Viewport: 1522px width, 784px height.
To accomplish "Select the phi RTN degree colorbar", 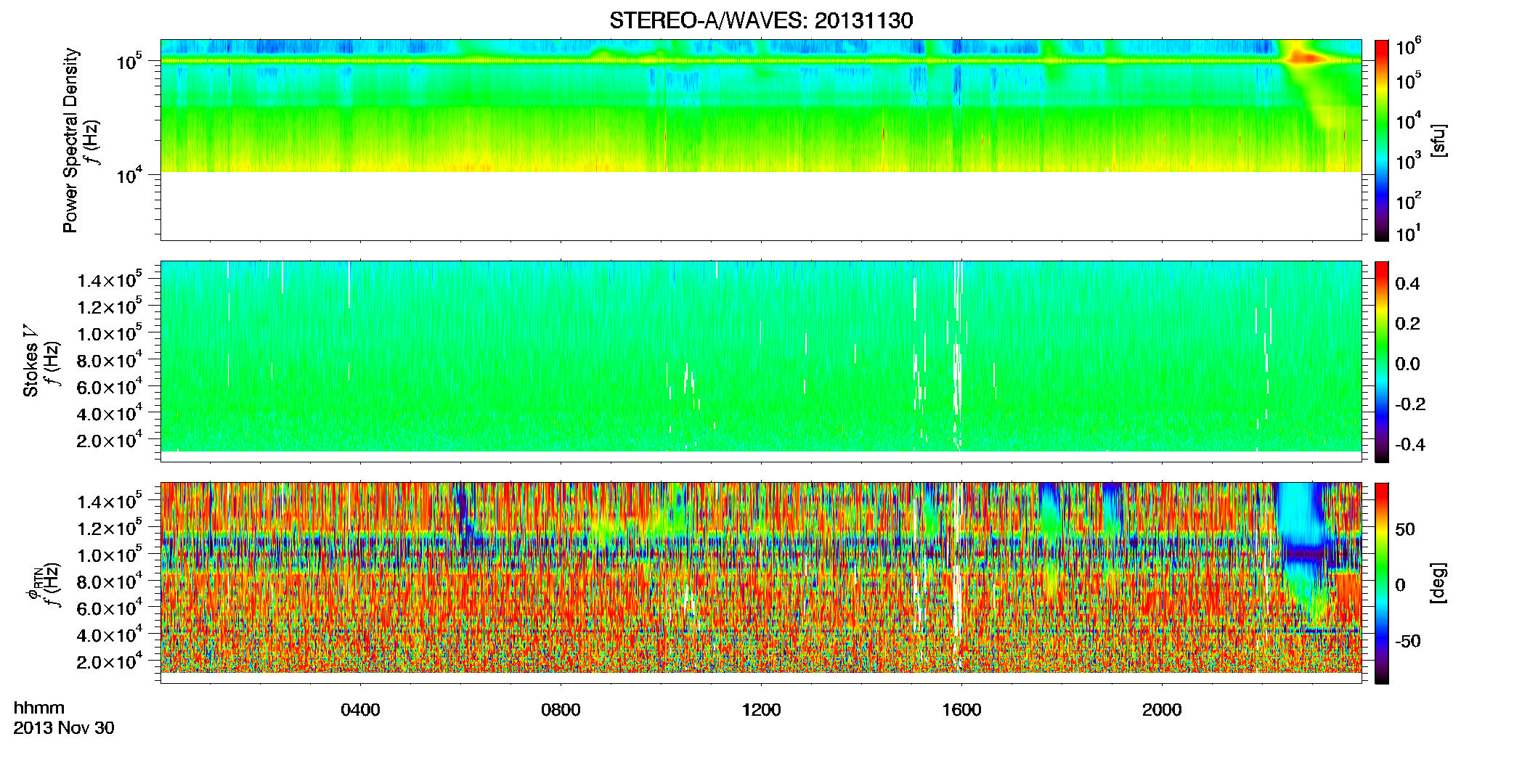I will [1382, 583].
